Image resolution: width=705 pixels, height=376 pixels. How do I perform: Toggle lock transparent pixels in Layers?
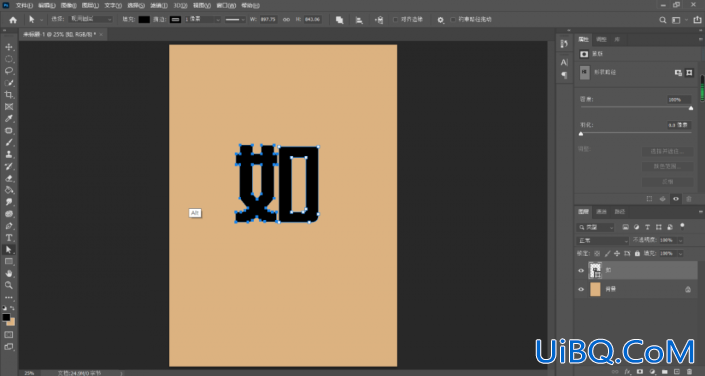597,254
